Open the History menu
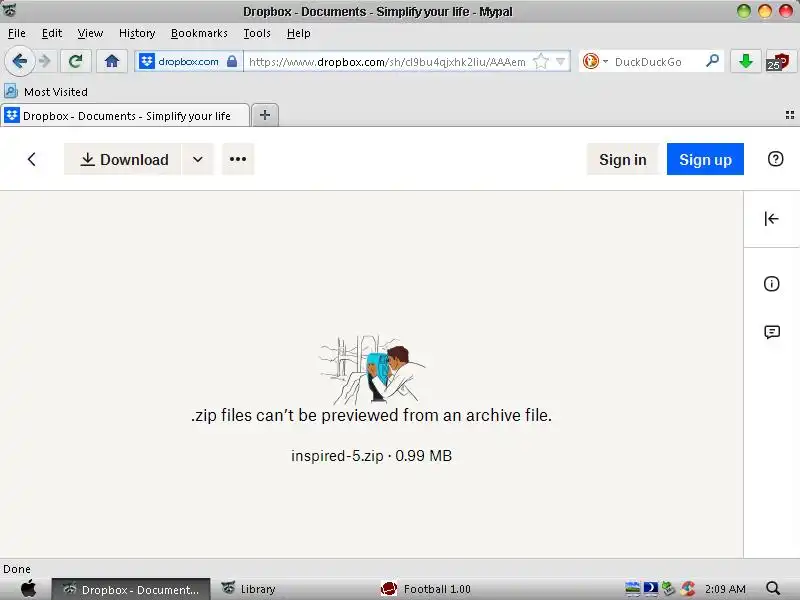Viewport: 800px width, 600px height. pos(137,33)
